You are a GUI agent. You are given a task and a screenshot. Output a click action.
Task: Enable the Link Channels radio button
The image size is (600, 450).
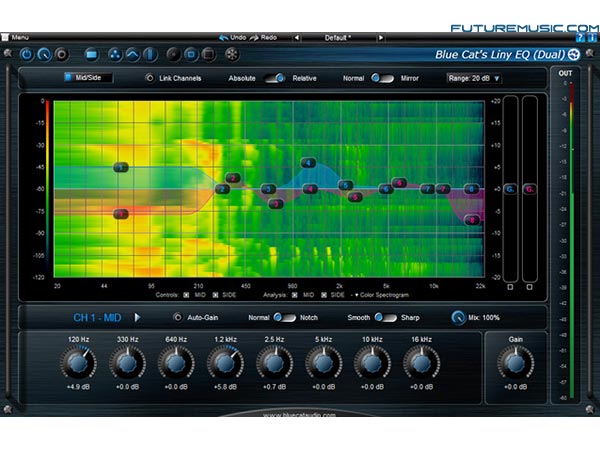pos(150,78)
